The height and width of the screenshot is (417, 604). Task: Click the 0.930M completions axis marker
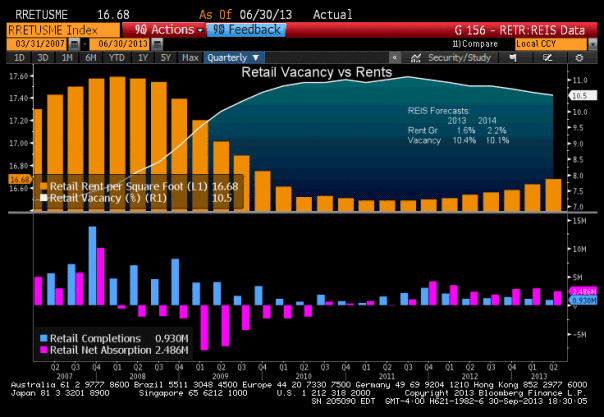tap(583, 300)
